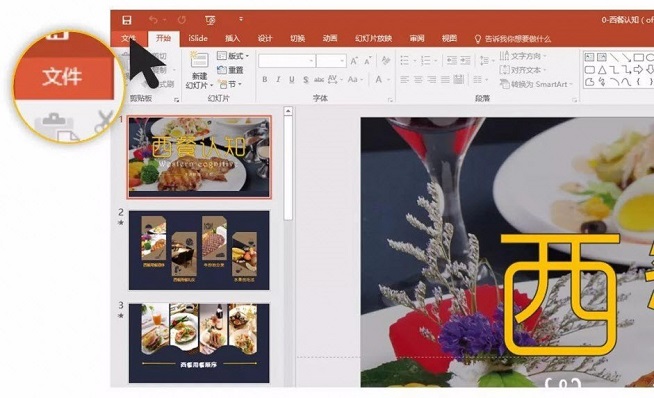Image resolution: width=654 pixels, height=398 pixels.
Task: Redo the last action
Action: tap(182, 20)
